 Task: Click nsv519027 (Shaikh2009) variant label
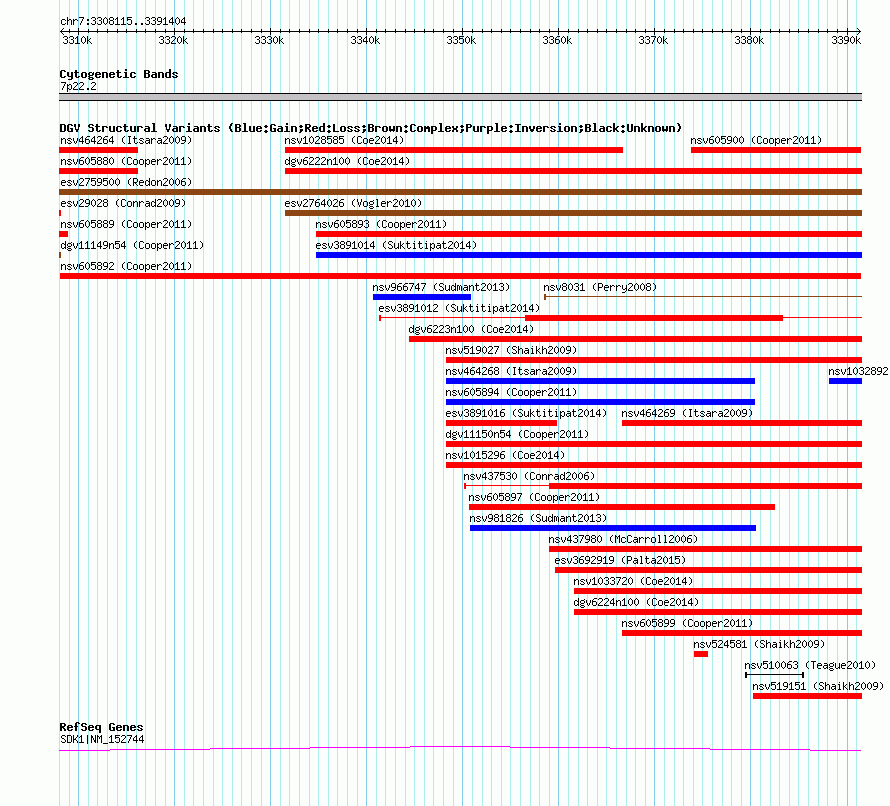point(511,350)
